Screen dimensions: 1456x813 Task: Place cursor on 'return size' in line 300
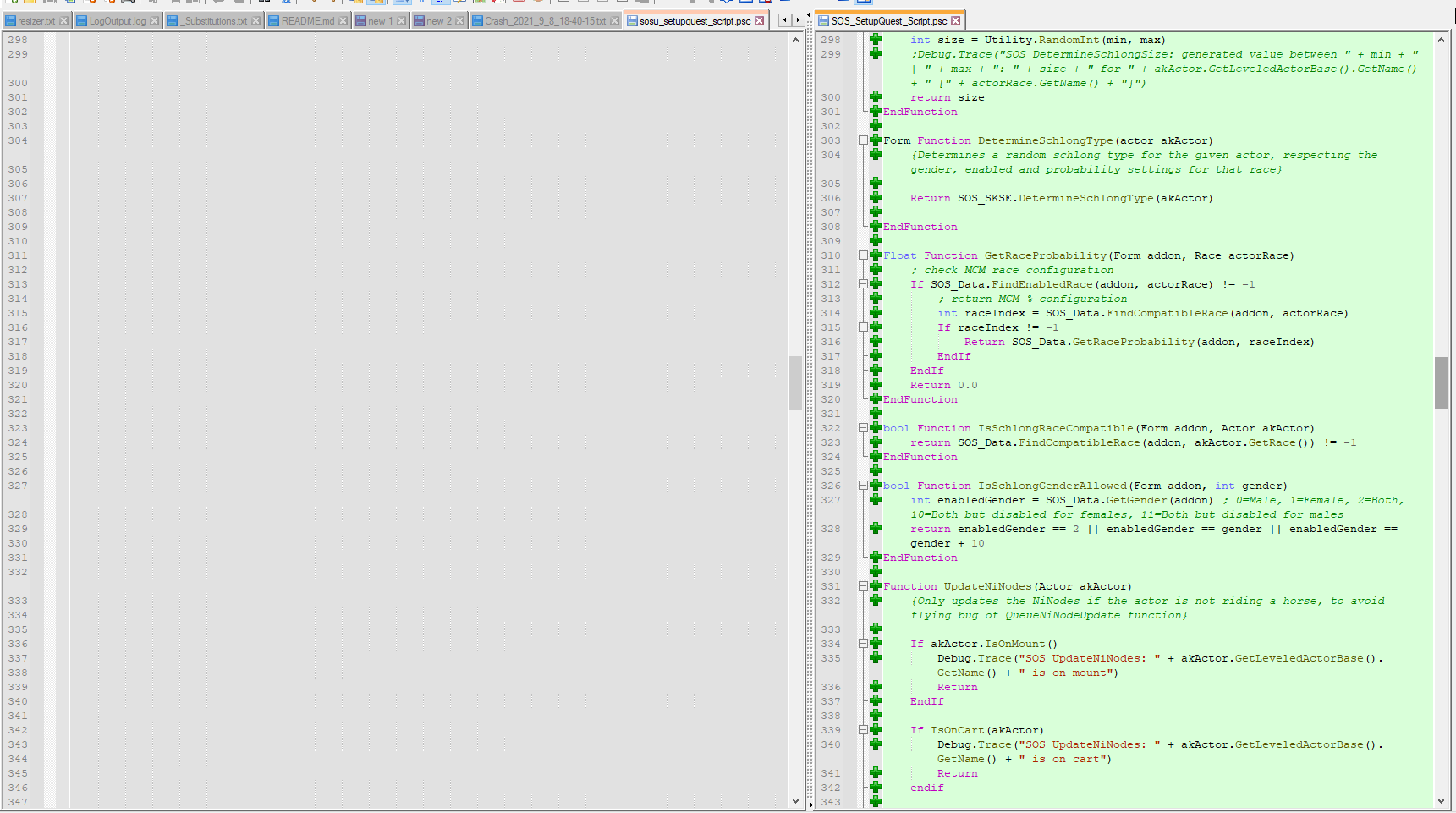click(947, 97)
